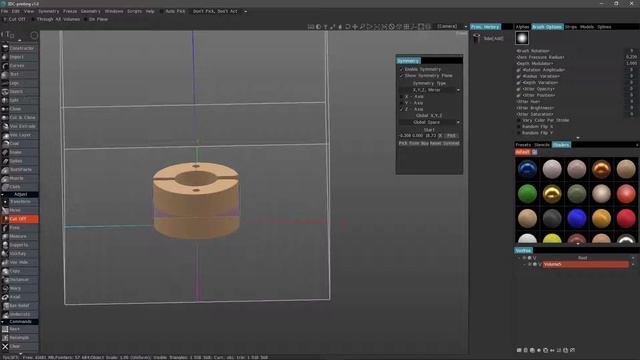Select the Transform tool

tap(20, 202)
